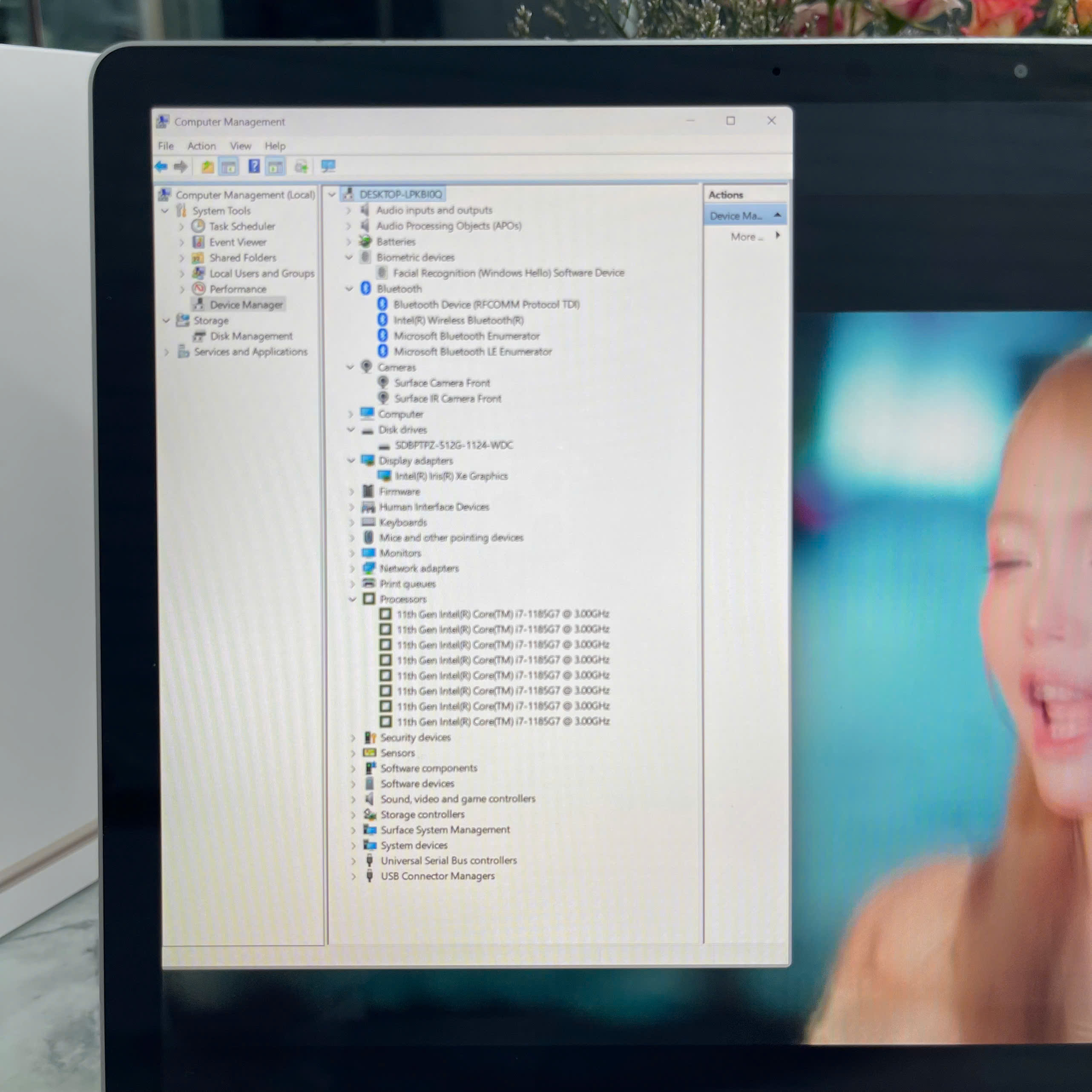Click the blue Help question mark icon

[x=254, y=166]
